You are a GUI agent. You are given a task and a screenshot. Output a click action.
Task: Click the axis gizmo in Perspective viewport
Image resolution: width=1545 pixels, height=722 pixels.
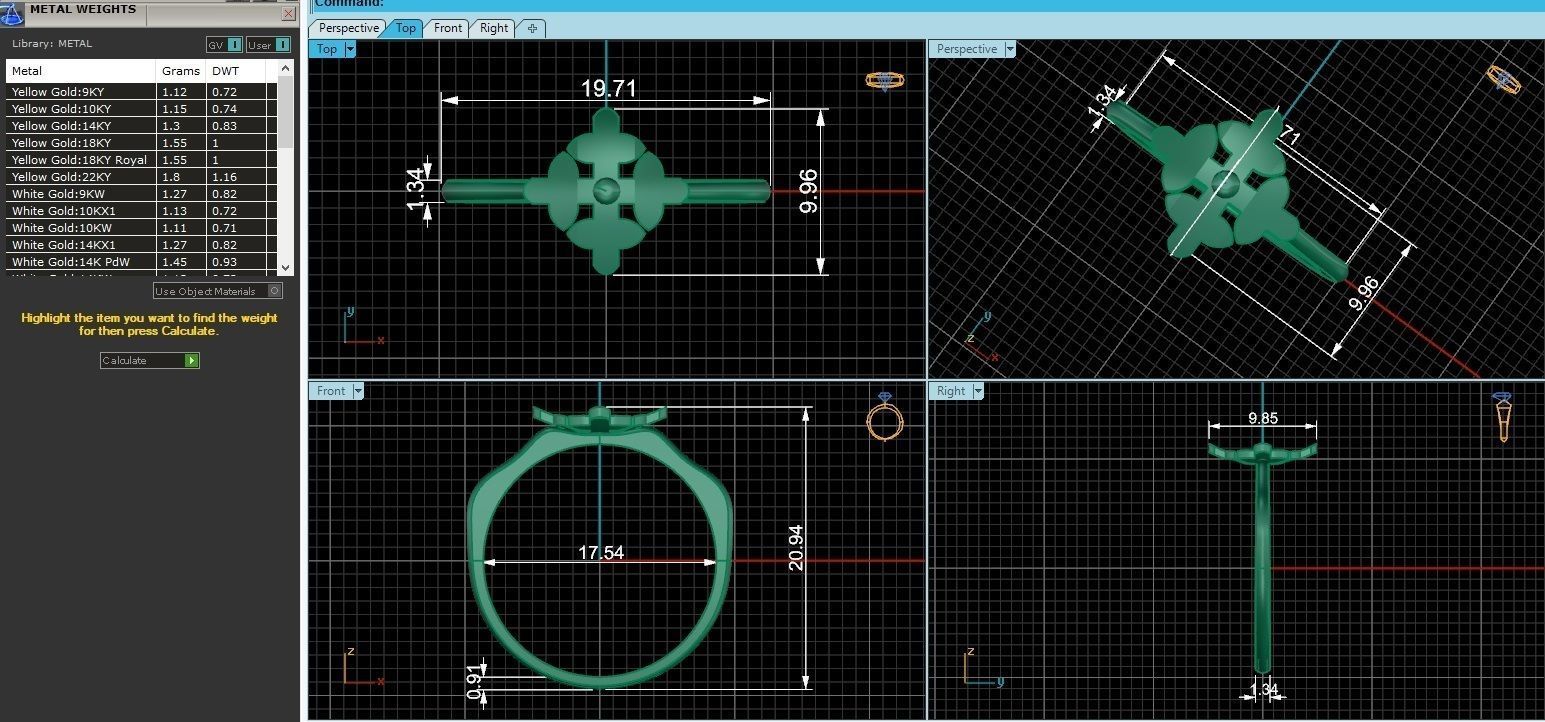981,335
